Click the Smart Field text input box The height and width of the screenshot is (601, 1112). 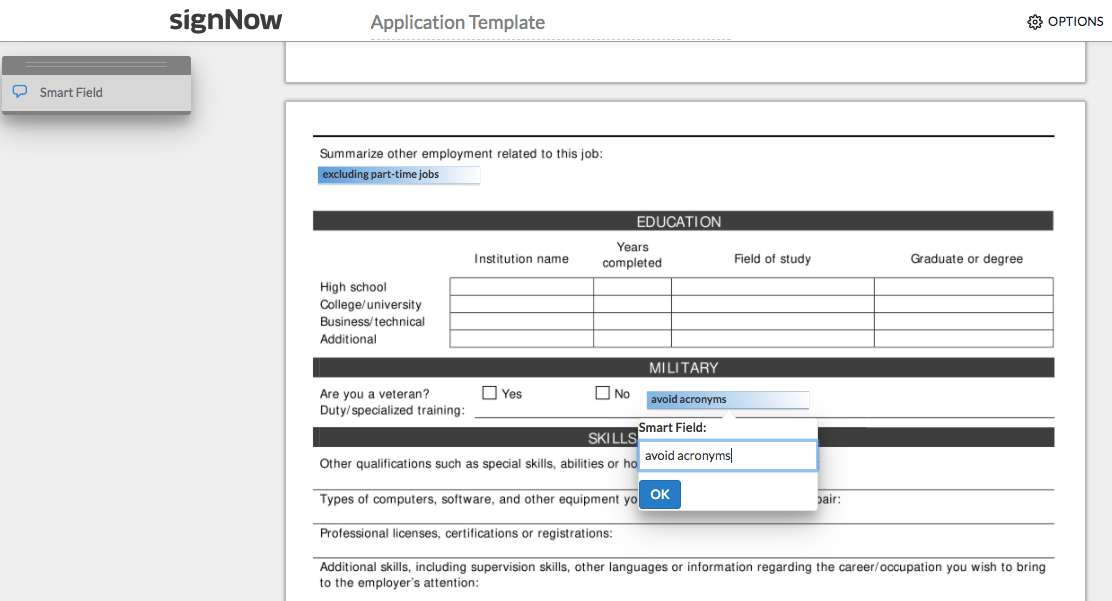[x=728, y=456]
